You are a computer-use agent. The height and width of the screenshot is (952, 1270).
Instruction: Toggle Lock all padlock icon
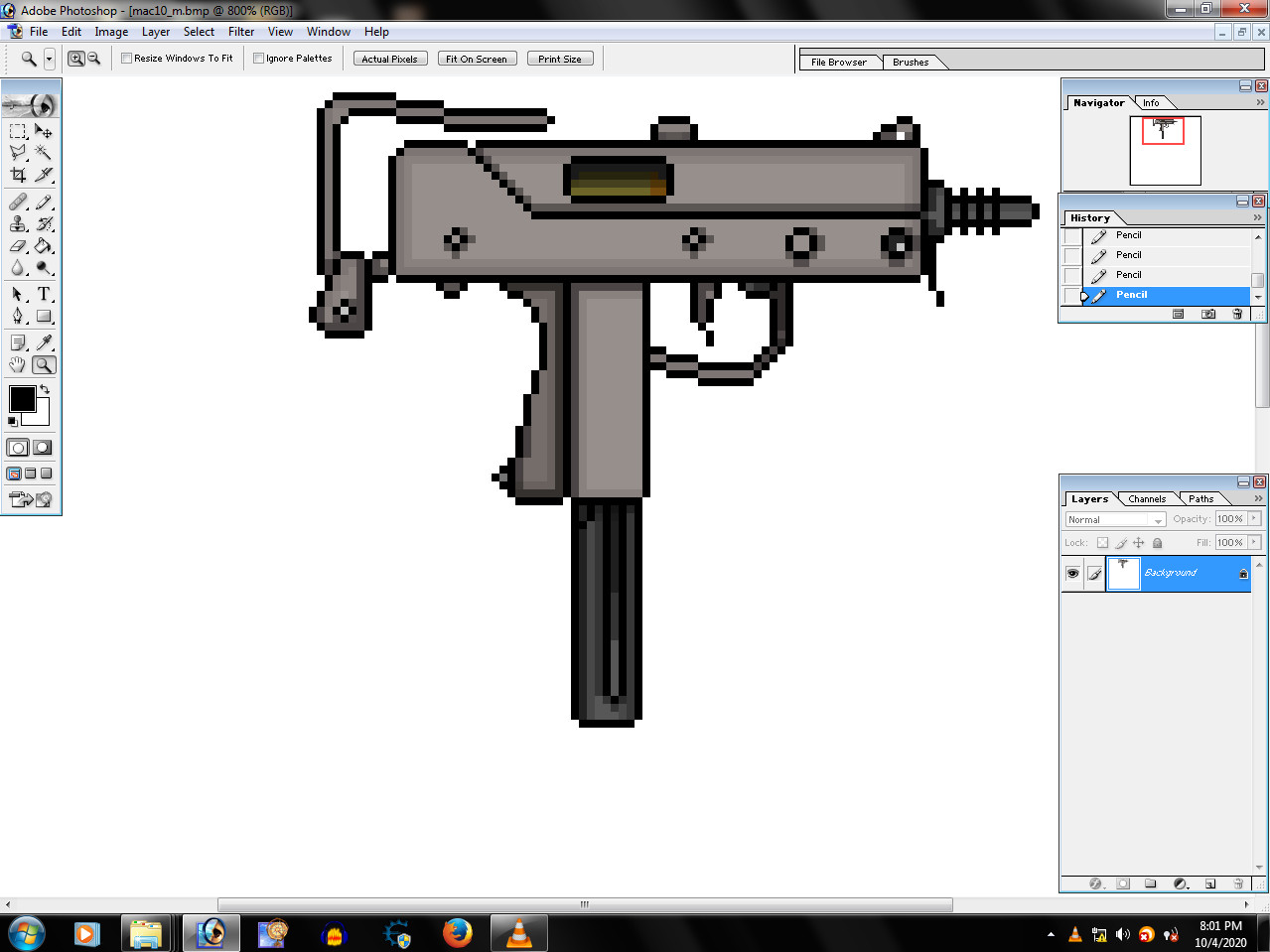click(x=1157, y=543)
